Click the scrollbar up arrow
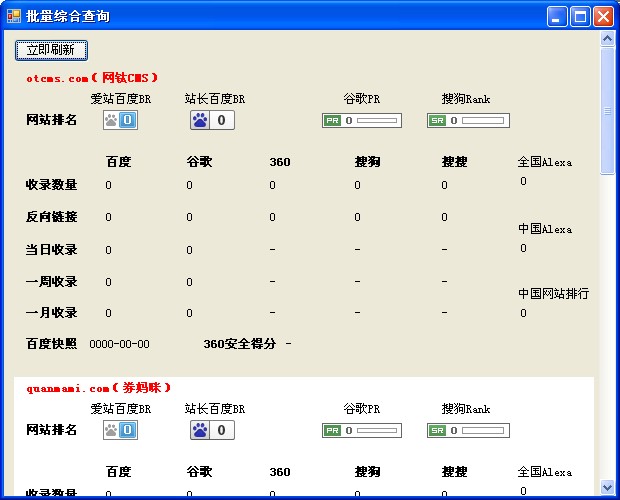This screenshot has height=500, width=620. 607,39
